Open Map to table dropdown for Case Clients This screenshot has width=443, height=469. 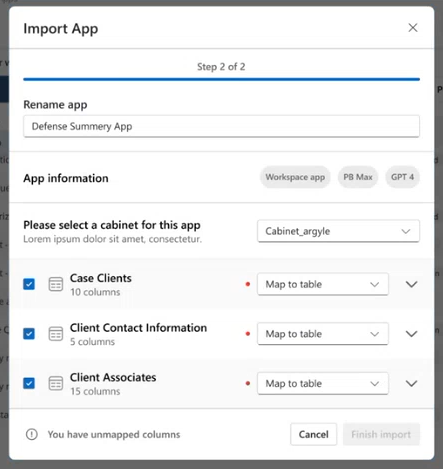(x=323, y=284)
